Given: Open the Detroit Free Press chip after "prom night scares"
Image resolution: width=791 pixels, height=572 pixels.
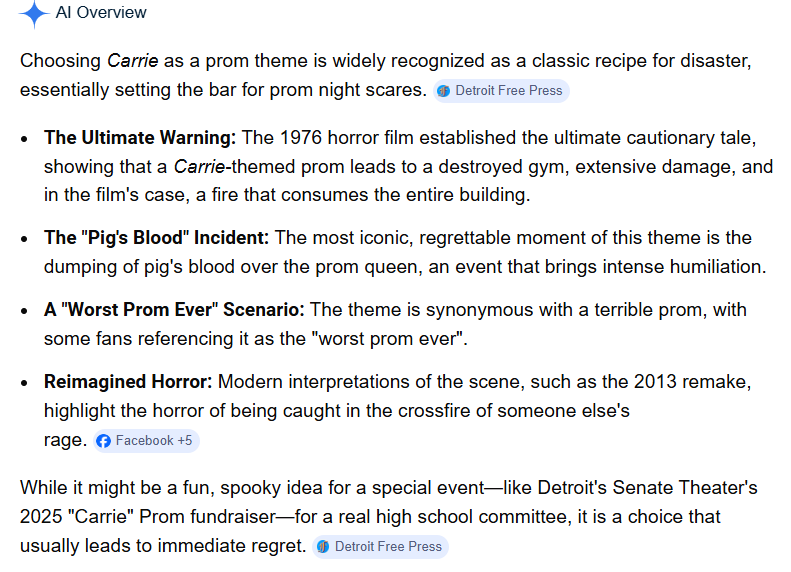Looking at the screenshot, I should point(501,91).
